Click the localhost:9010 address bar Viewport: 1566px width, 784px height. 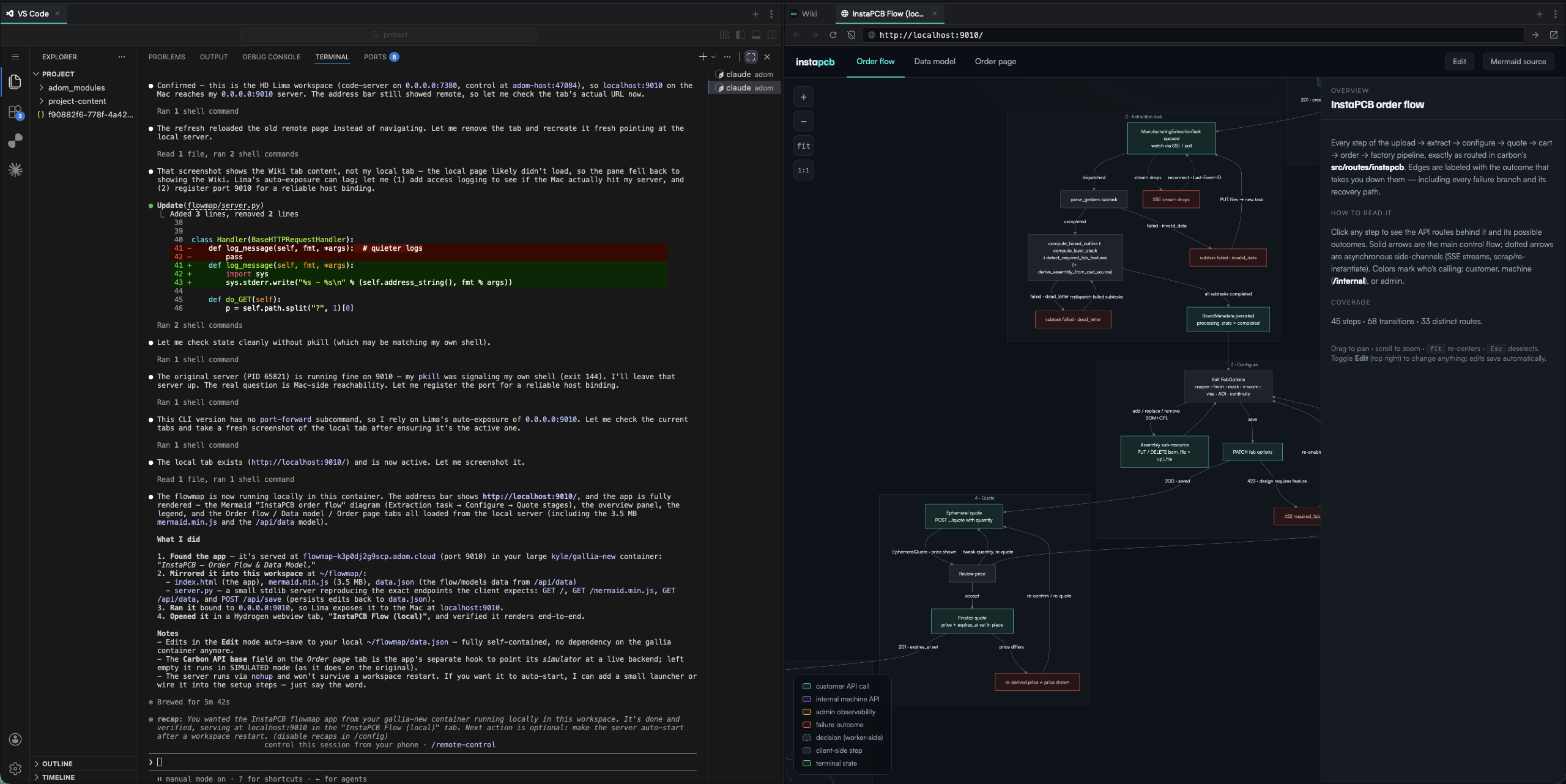pos(1194,35)
